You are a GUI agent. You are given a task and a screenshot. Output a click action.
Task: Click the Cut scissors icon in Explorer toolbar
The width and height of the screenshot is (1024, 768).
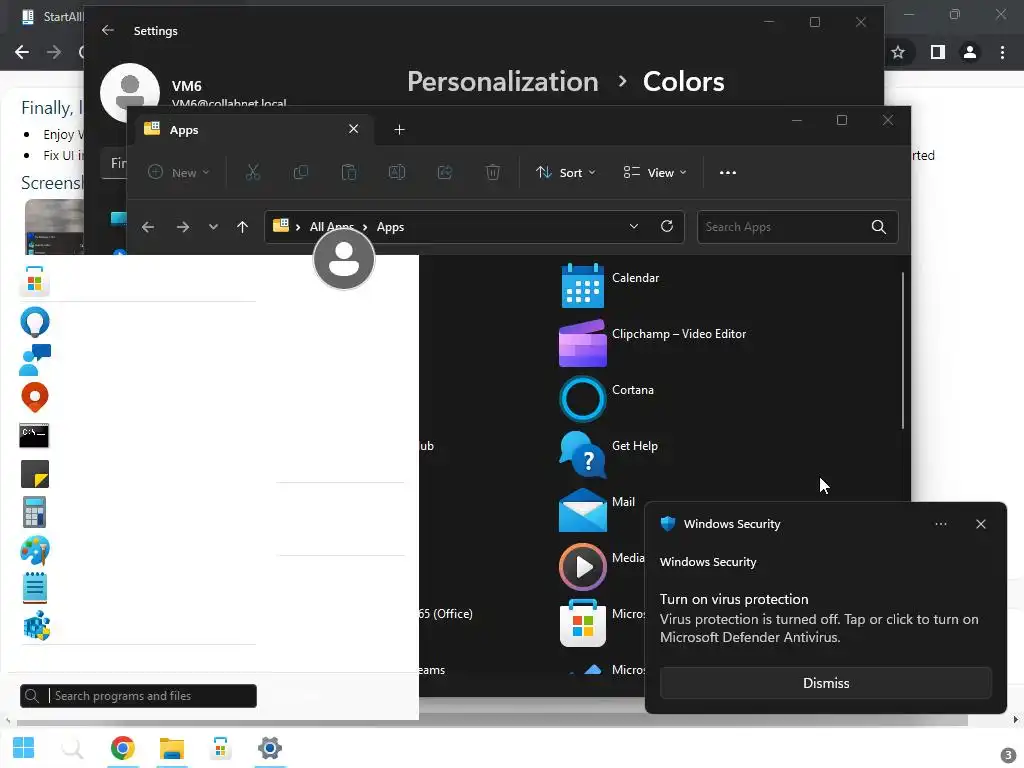tap(253, 172)
